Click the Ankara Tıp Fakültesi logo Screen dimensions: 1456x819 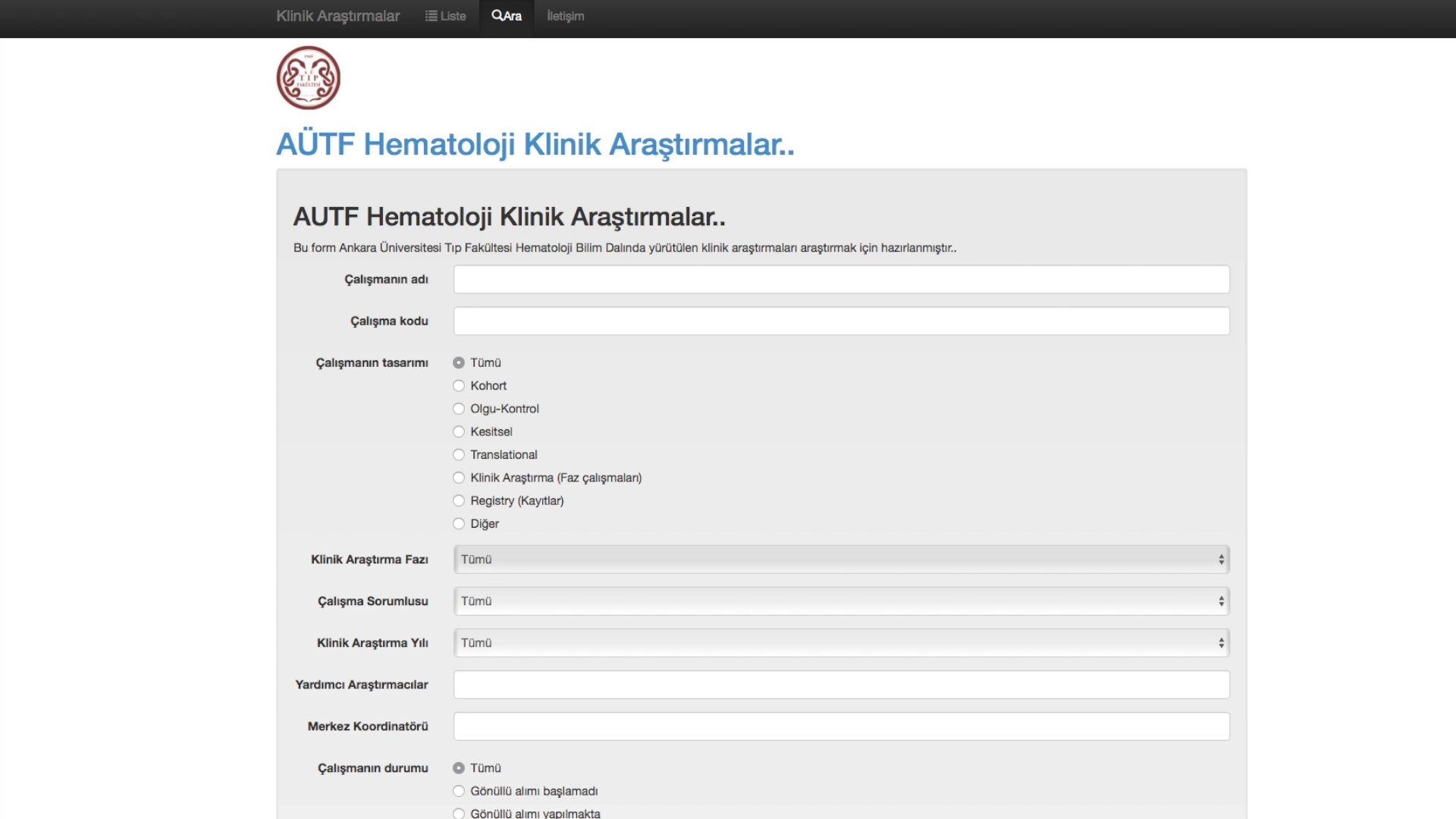tap(308, 78)
